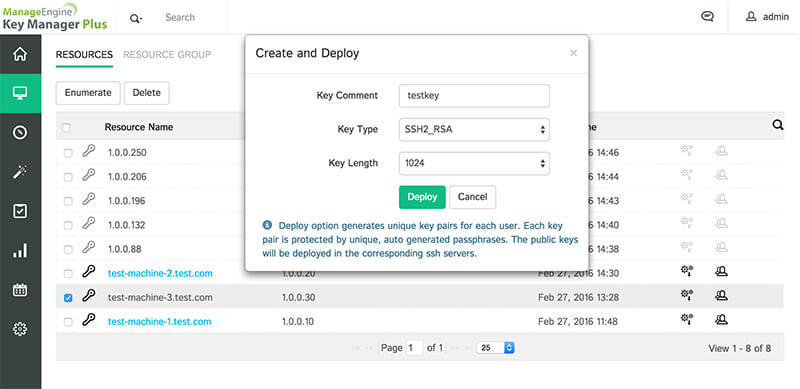Viewport: 800px width, 389px height.
Task: Open the test-machine-2.test.com link
Action: [160, 273]
